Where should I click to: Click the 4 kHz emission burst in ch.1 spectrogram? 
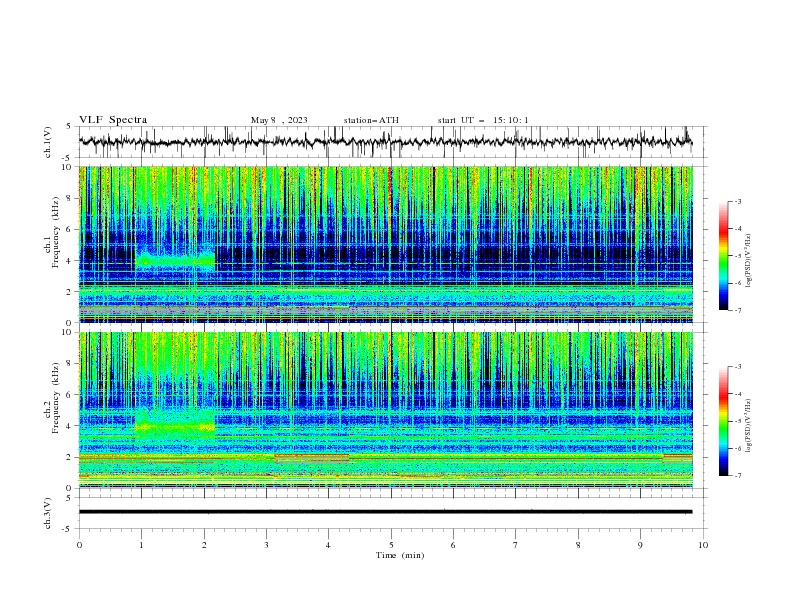pyautogui.click(x=175, y=261)
